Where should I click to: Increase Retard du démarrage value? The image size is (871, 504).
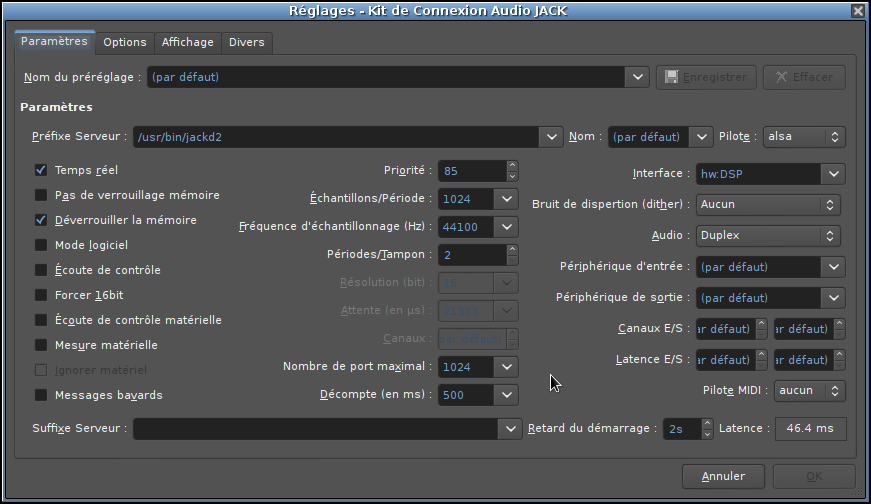[707, 423]
